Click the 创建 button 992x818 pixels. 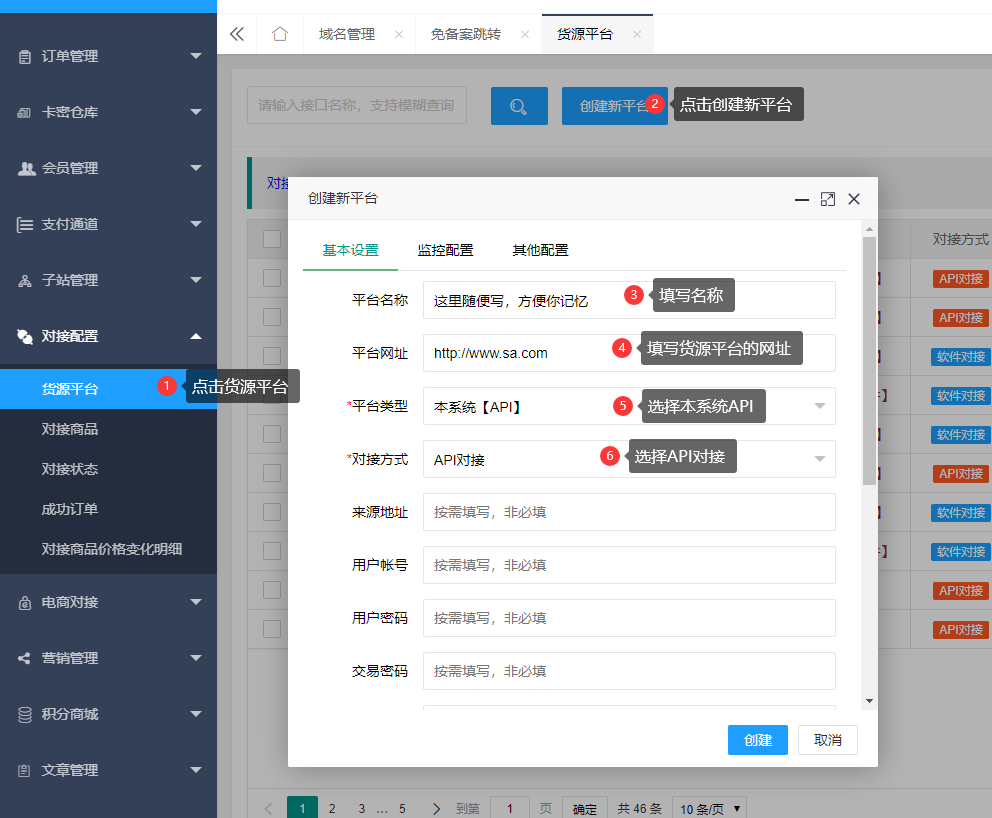tap(758, 740)
